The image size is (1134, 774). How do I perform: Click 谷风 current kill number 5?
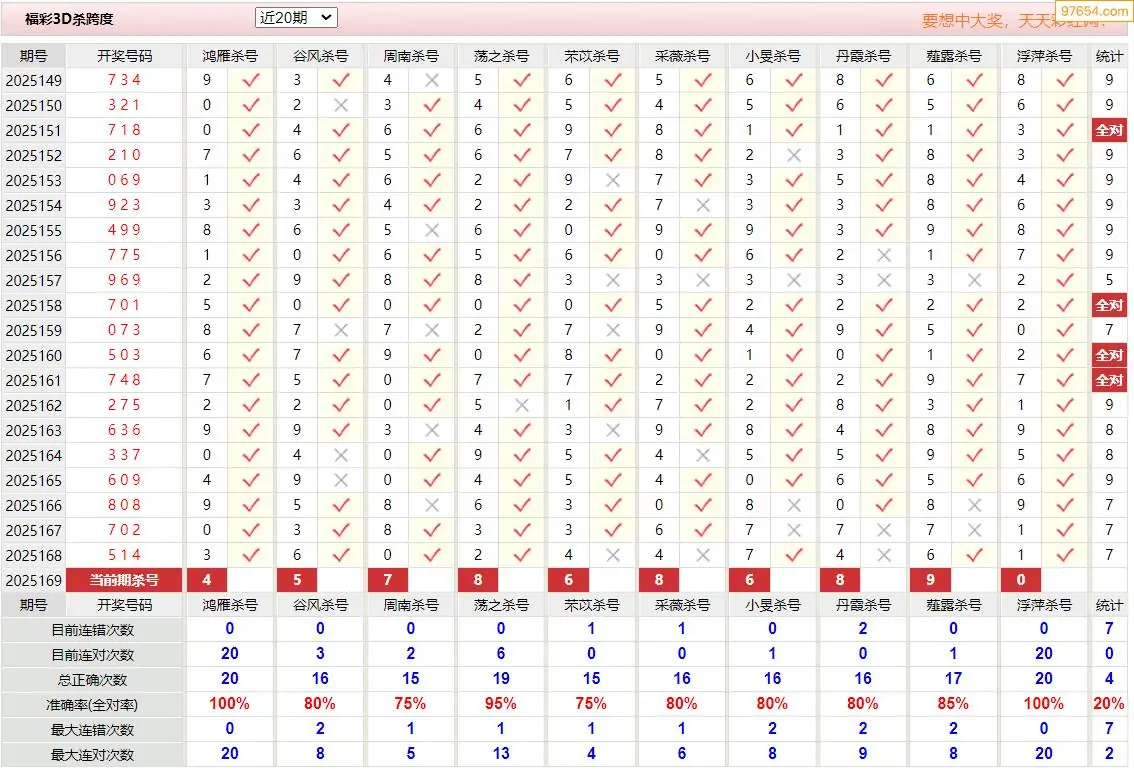[297, 580]
